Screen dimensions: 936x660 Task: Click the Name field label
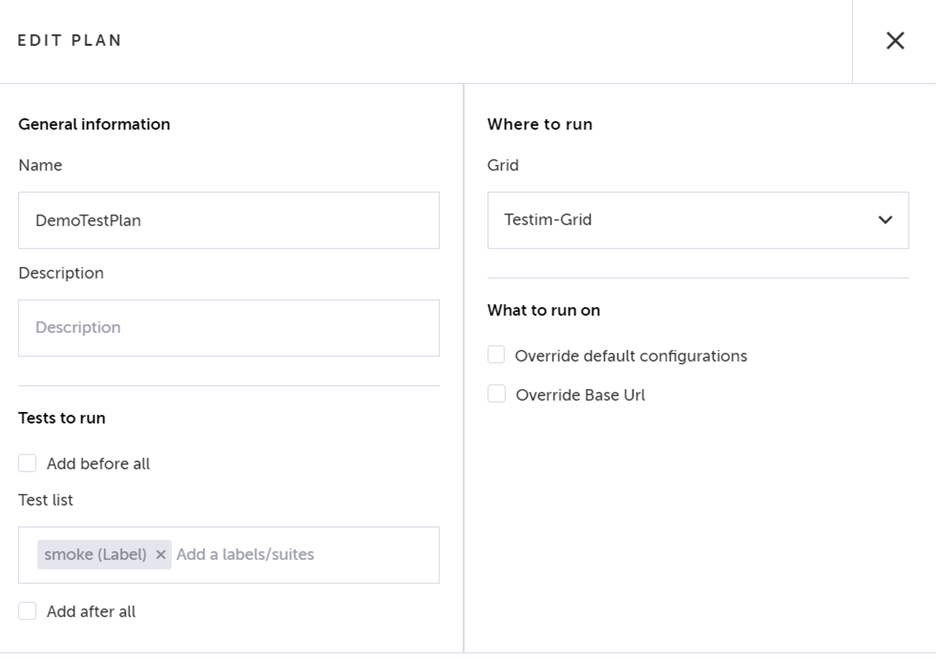tap(40, 165)
